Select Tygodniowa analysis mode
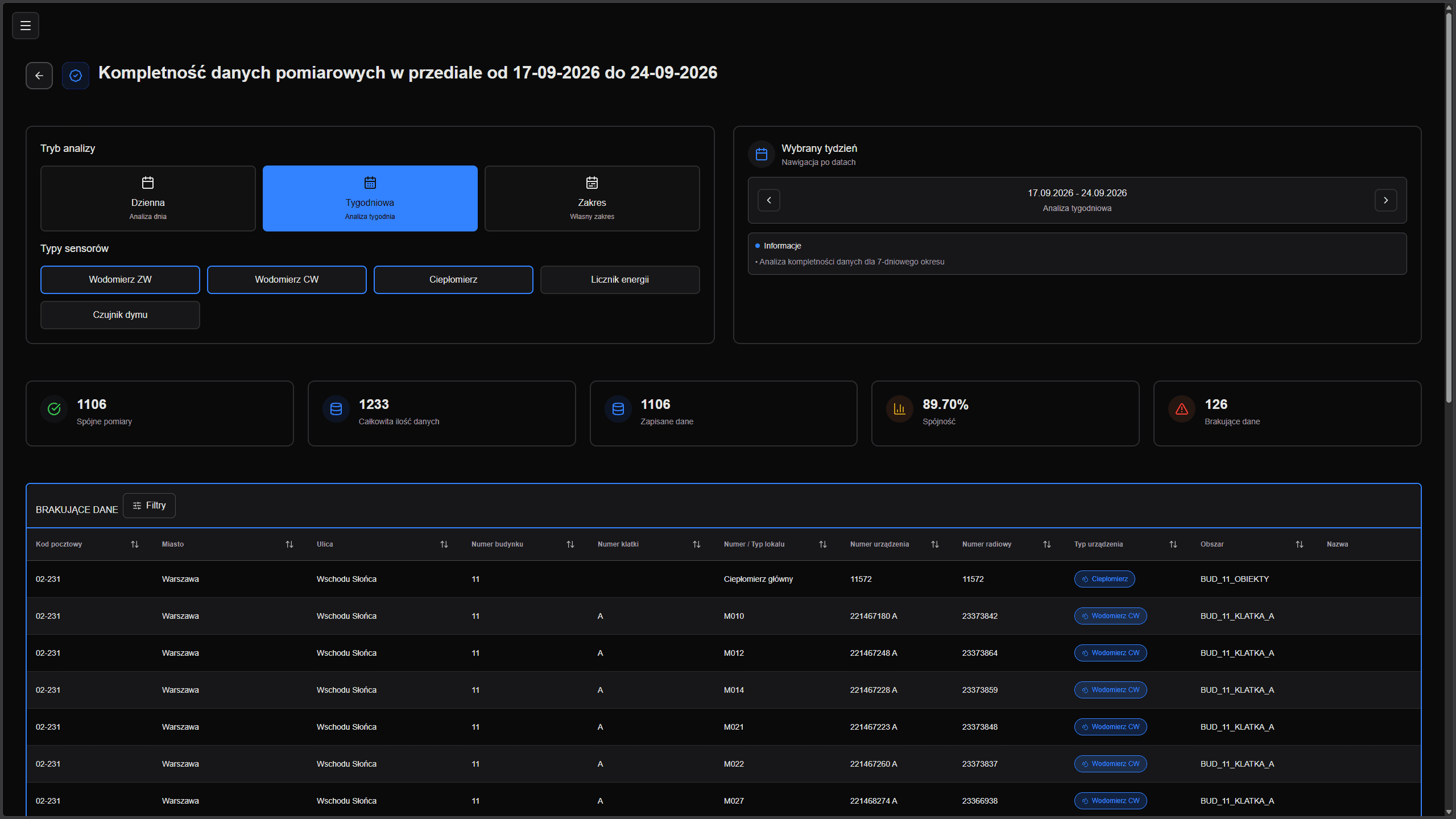 (370, 198)
